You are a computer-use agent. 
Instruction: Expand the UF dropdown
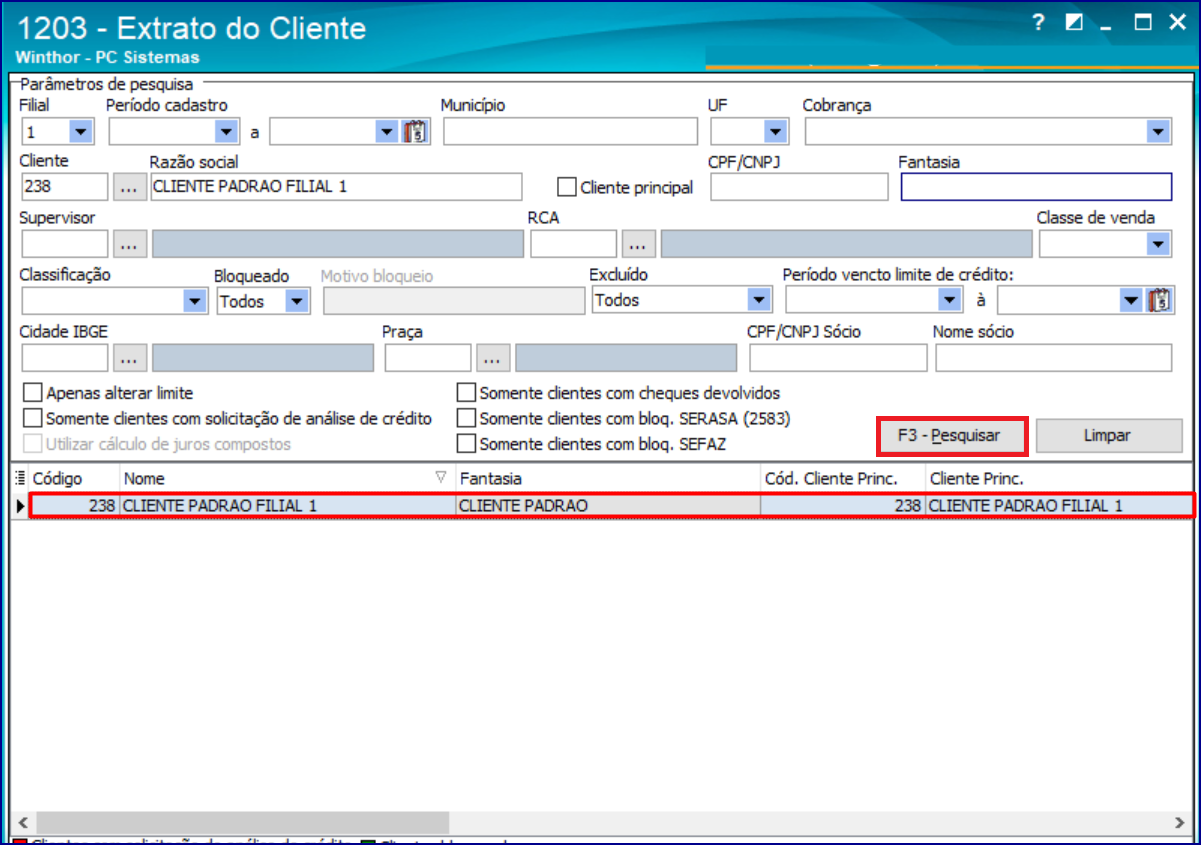[x=775, y=132]
